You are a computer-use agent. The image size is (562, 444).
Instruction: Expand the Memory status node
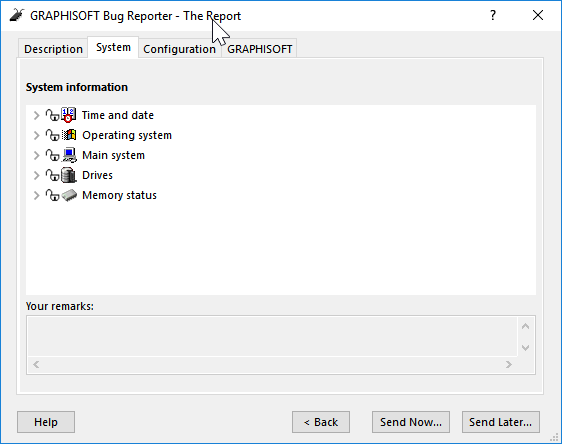[36, 196]
